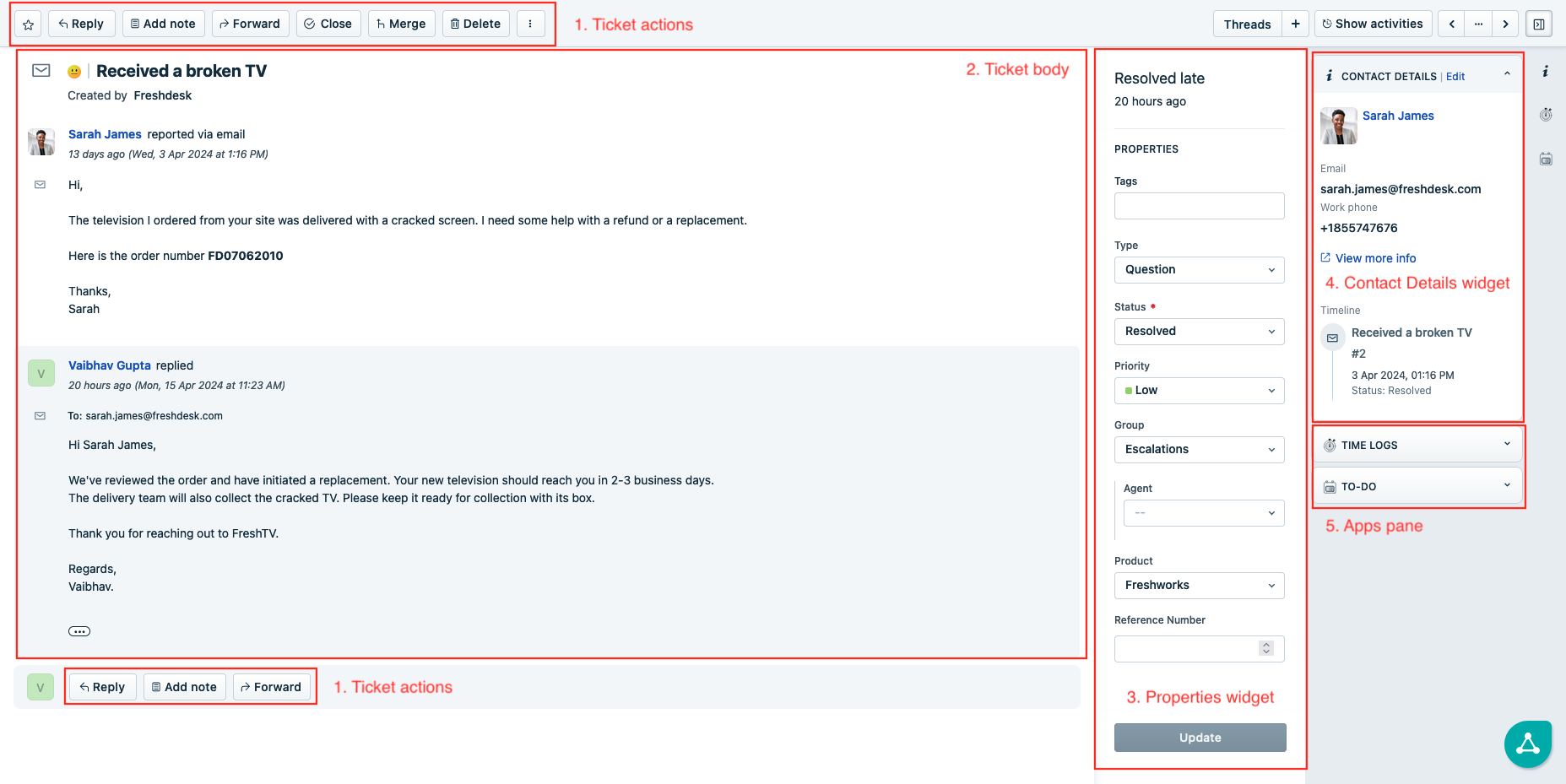This screenshot has height=784, width=1566.
Task: Open the Product dropdown showing Freshworks
Action: pyautogui.click(x=1200, y=586)
